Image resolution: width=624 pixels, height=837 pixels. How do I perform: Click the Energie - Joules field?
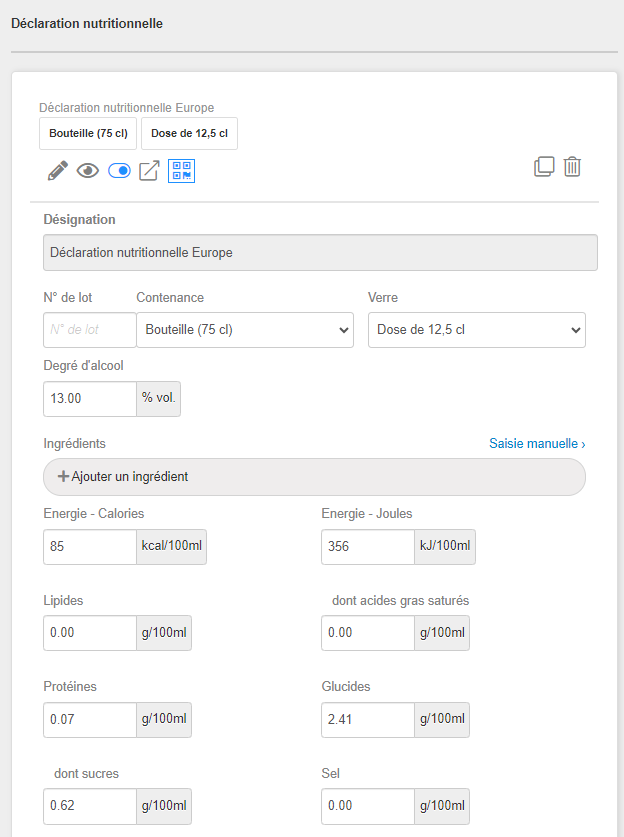pyautogui.click(x=368, y=547)
